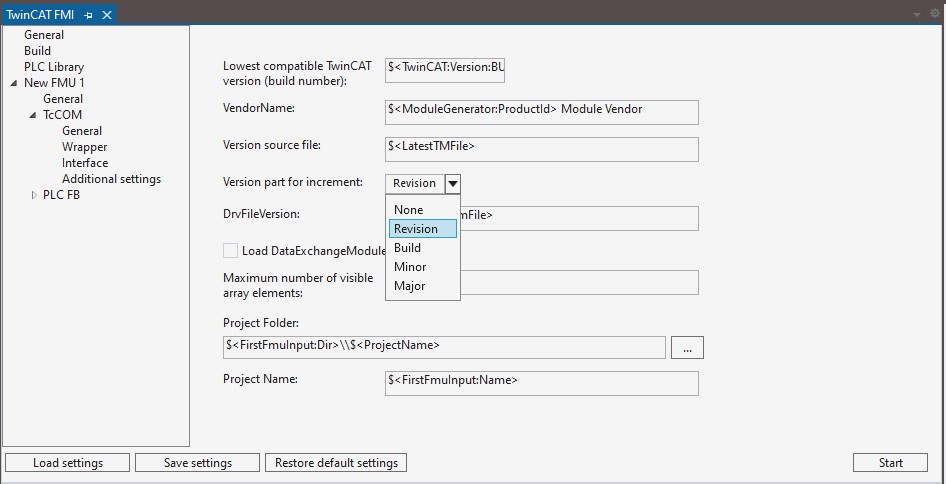Image resolution: width=946 pixels, height=484 pixels.
Task: Click Restore default settings button
Action: point(336,463)
